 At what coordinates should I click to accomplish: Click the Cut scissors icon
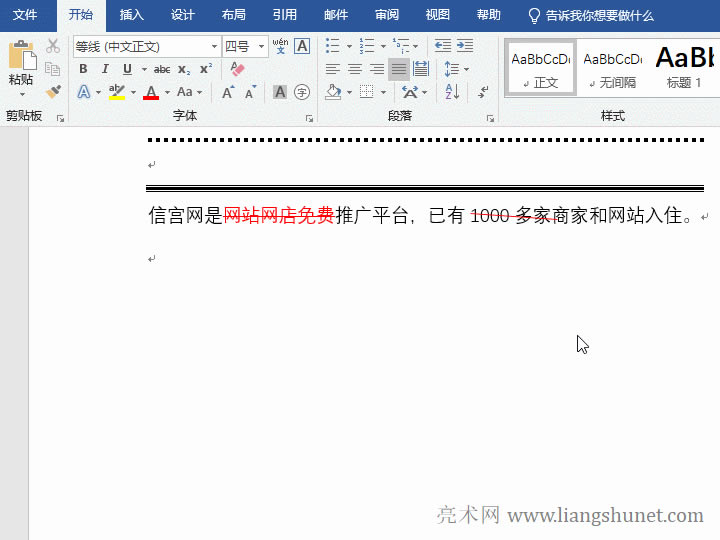click(x=53, y=47)
